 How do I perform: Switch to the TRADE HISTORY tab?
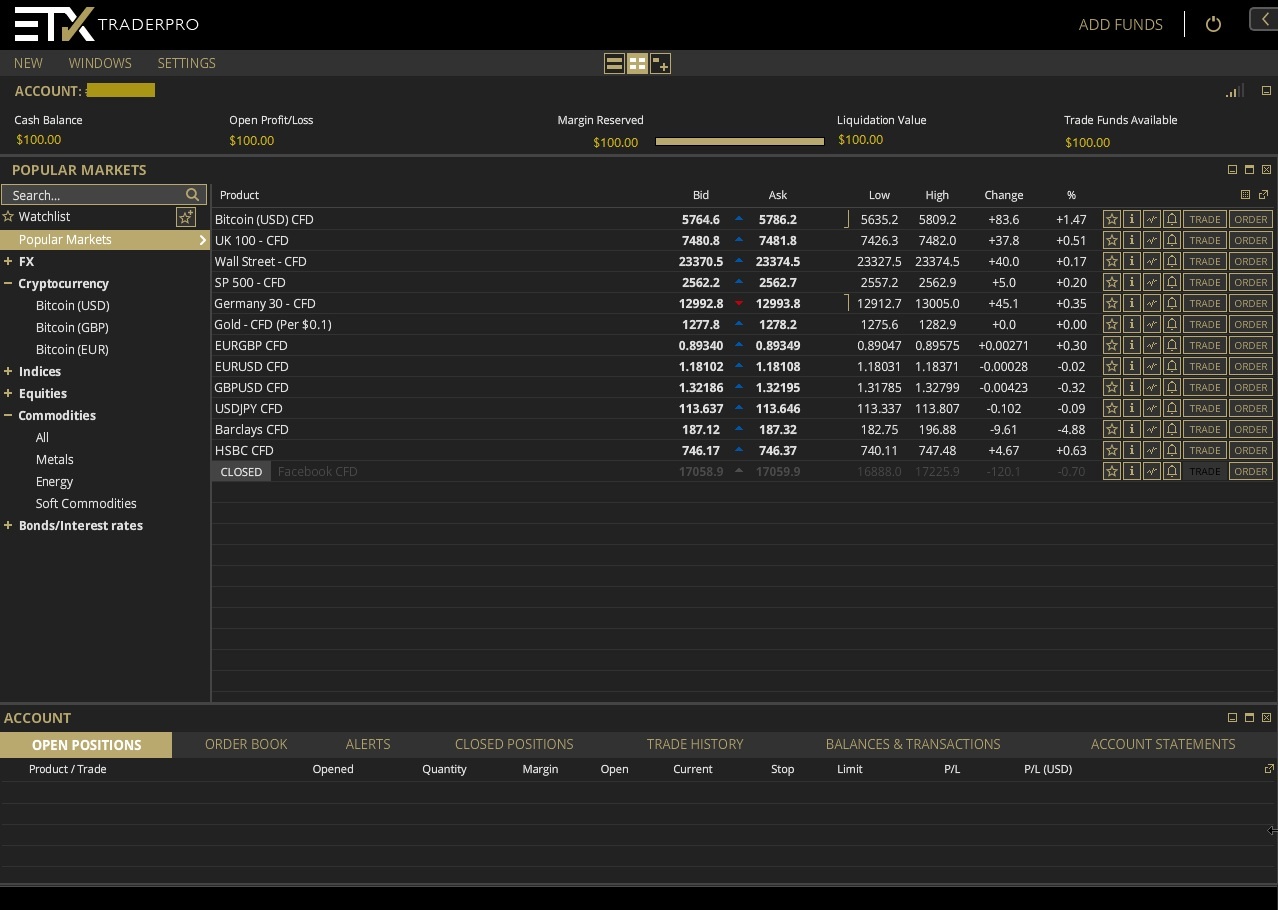tap(694, 744)
